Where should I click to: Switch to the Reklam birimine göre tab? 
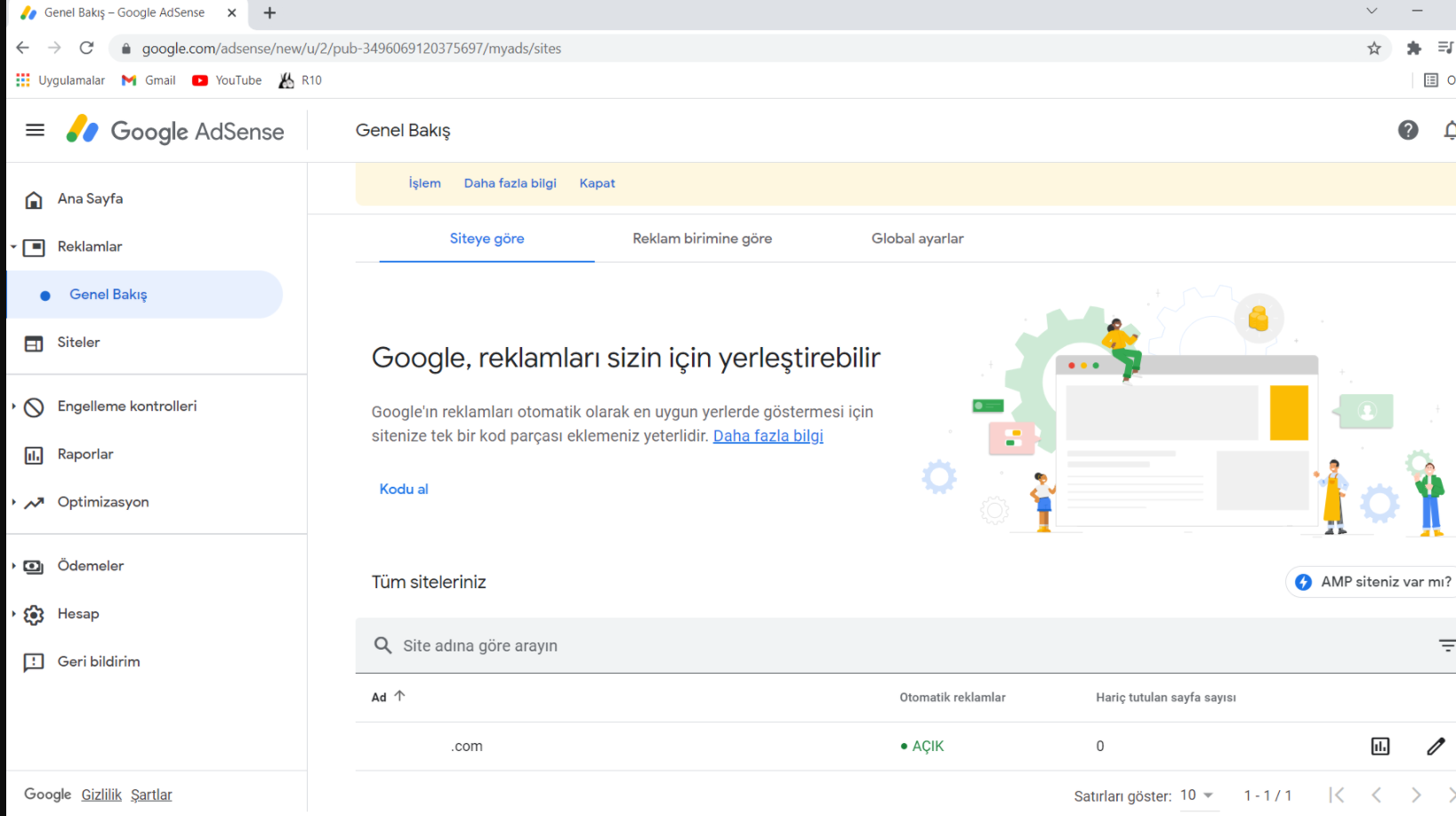[702, 238]
